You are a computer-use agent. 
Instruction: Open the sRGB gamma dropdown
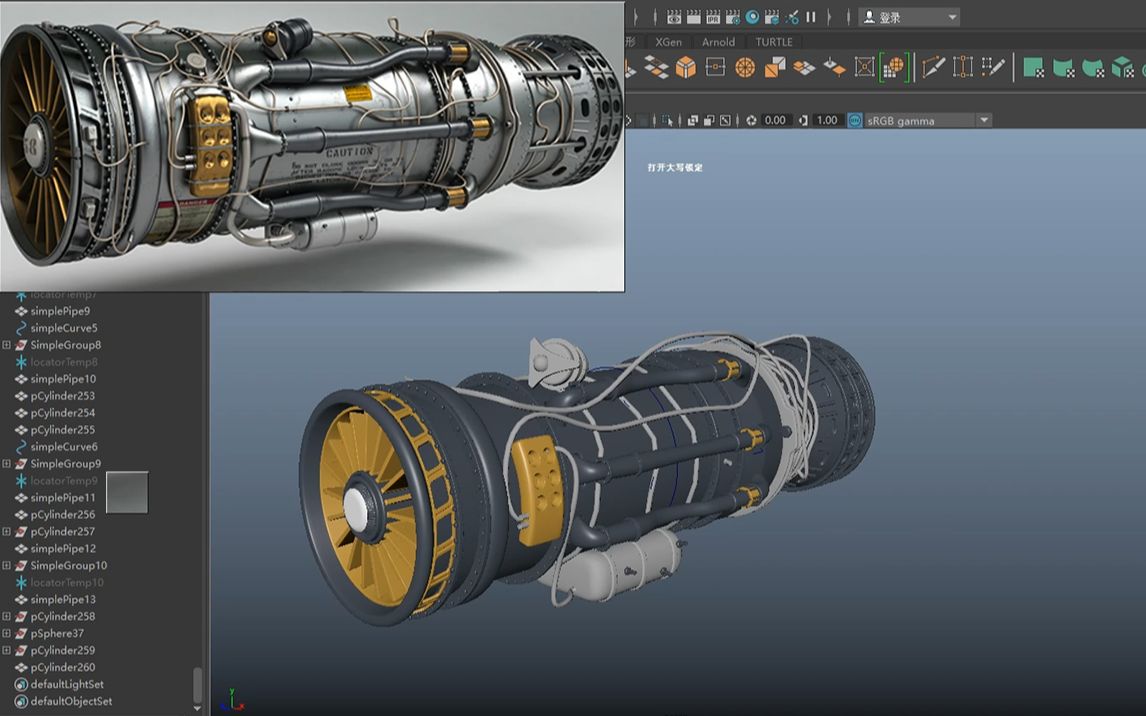coord(983,119)
